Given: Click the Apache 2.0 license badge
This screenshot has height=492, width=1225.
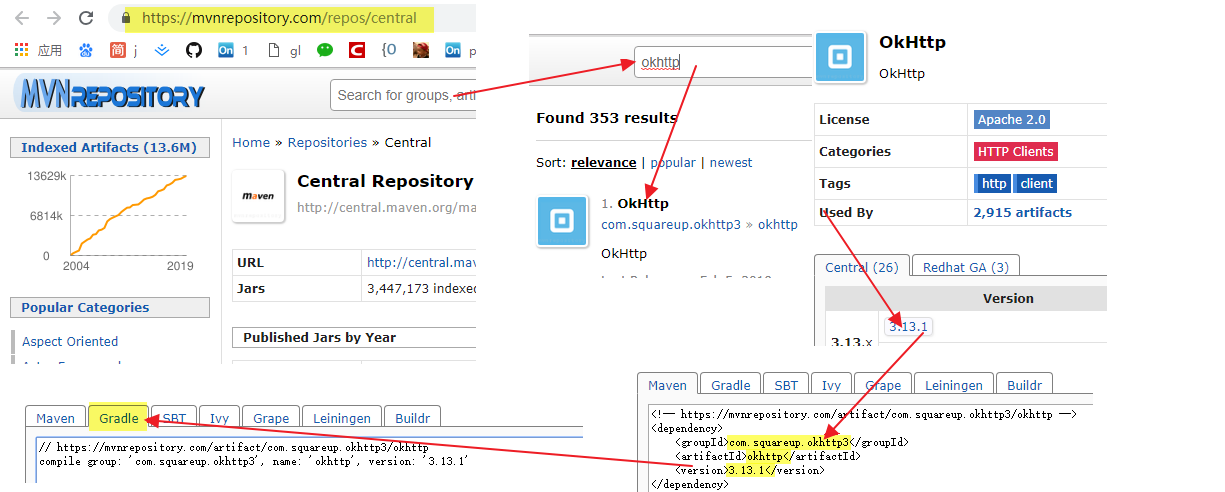Looking at the screenshot, I should (x=1012, y=119).
